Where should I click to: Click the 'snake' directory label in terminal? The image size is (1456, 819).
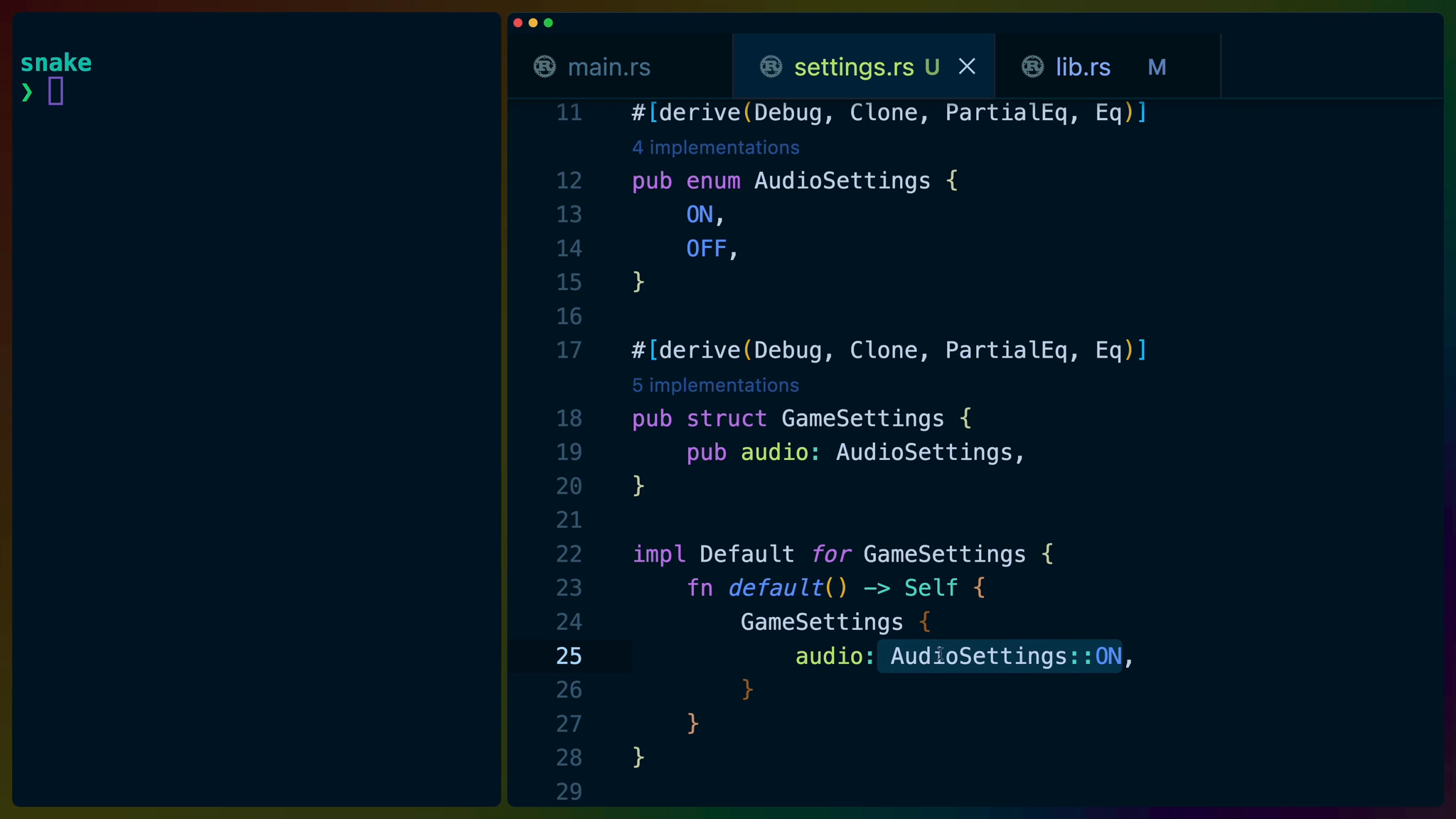coord(55,63)
